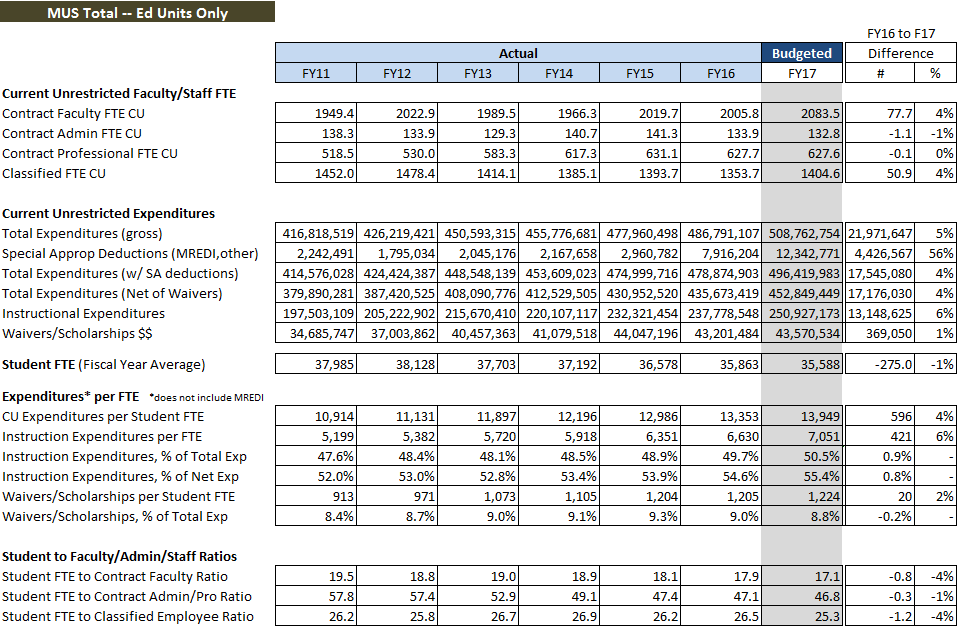Click gross expenditures FY17 value 508,762,754
Viewport: 970px width, 636px height.
[804, 233]
